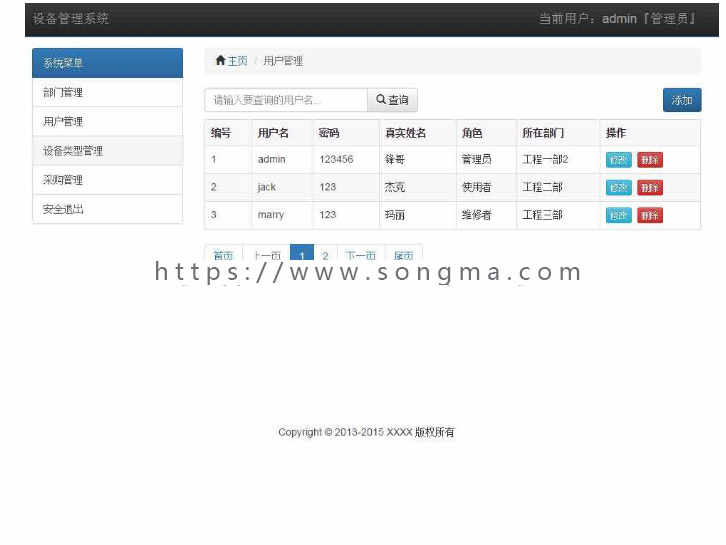Select 安全退出 in the sidebar menu
The width and height of the screenshot is (726, 545).
(107, 209)
